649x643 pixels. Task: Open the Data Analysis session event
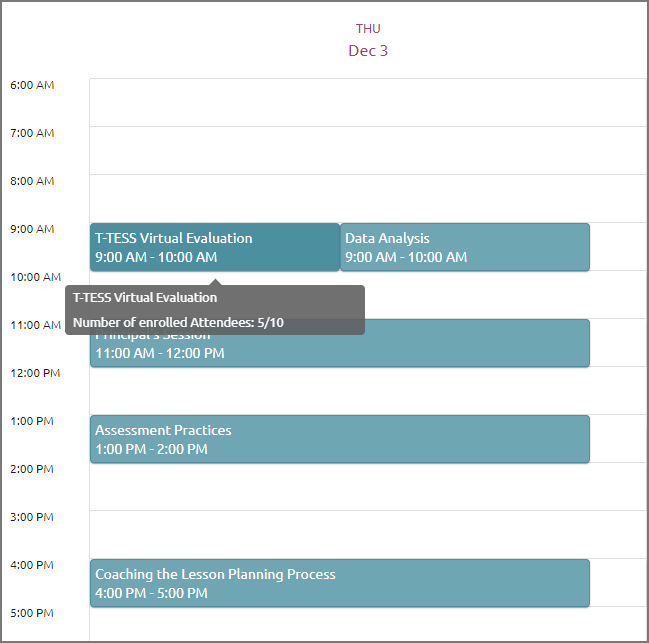465,247
